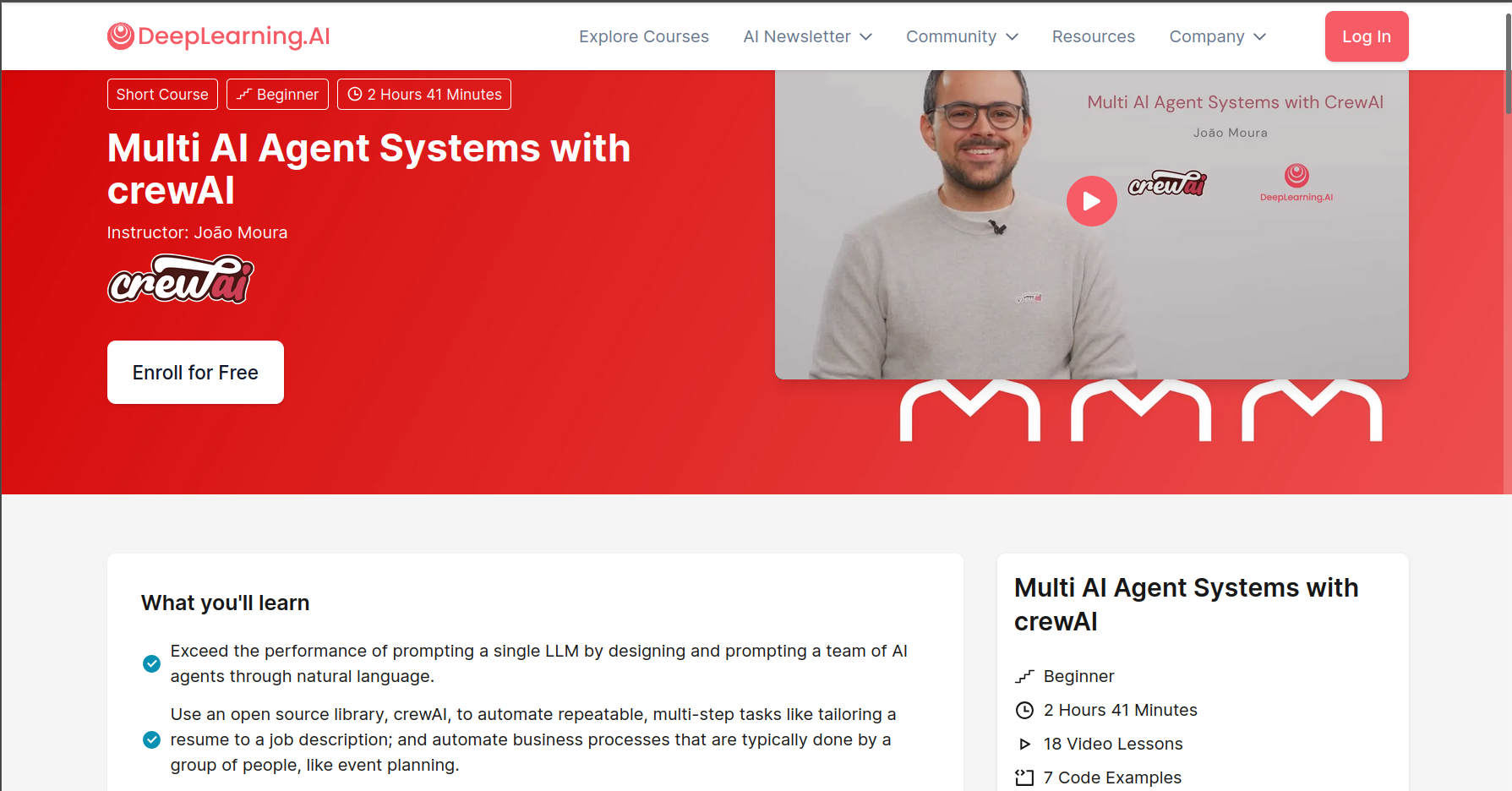This screenshot has height=791, width=1512.
Task: Click the crewAI logo in video thumbnail
Action: [1167, 183]
